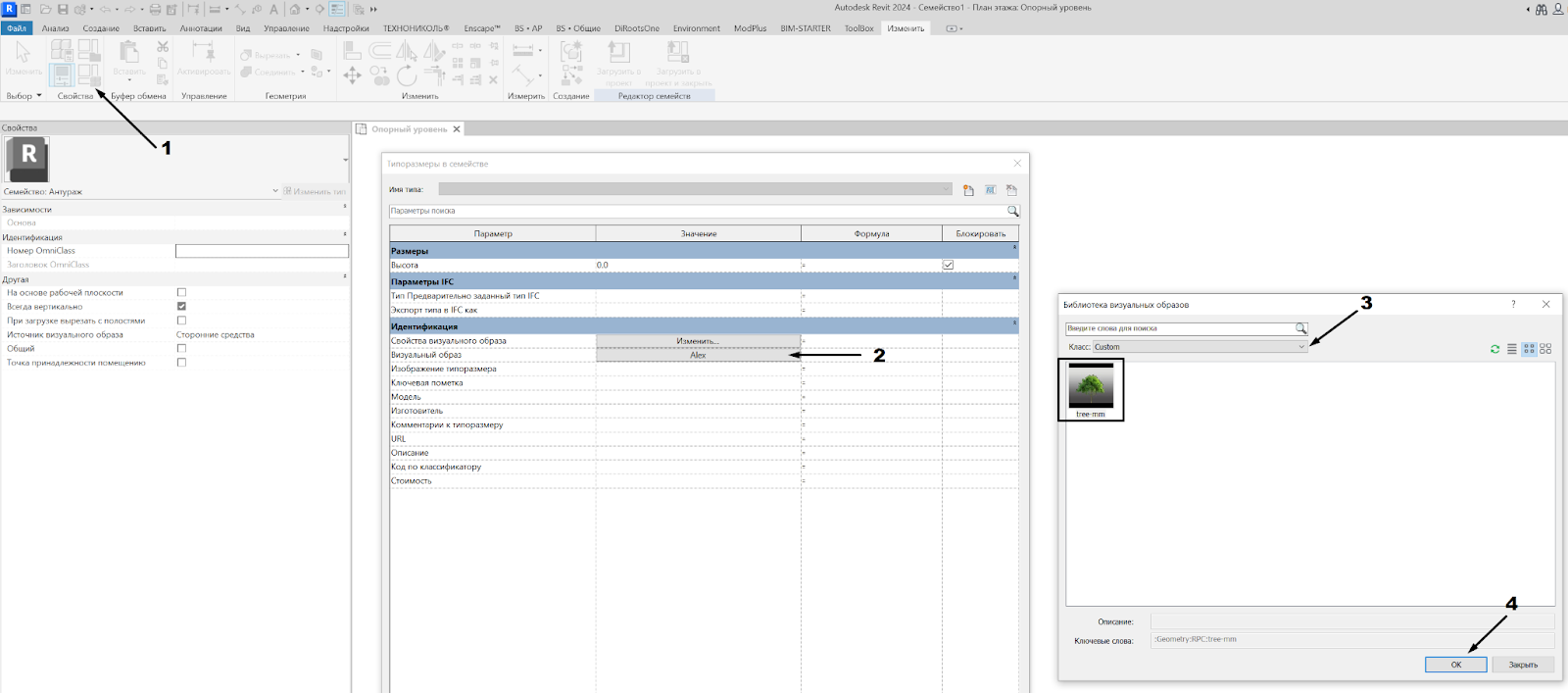Click the refresh icon in the appearance library

(x=1494, y=349)
